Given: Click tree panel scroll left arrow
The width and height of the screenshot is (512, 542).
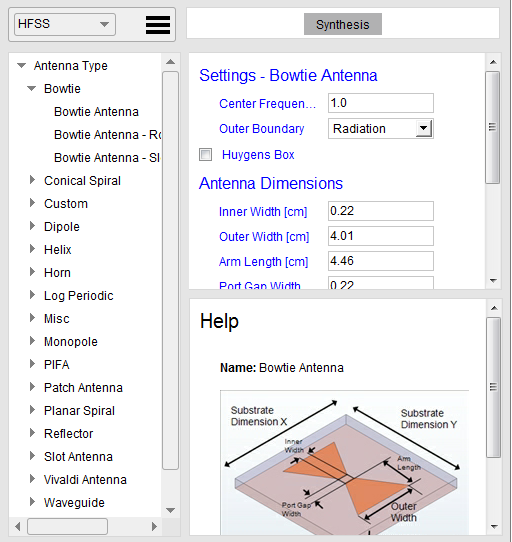Looking at the screenshot, I should tap(18, 526).
